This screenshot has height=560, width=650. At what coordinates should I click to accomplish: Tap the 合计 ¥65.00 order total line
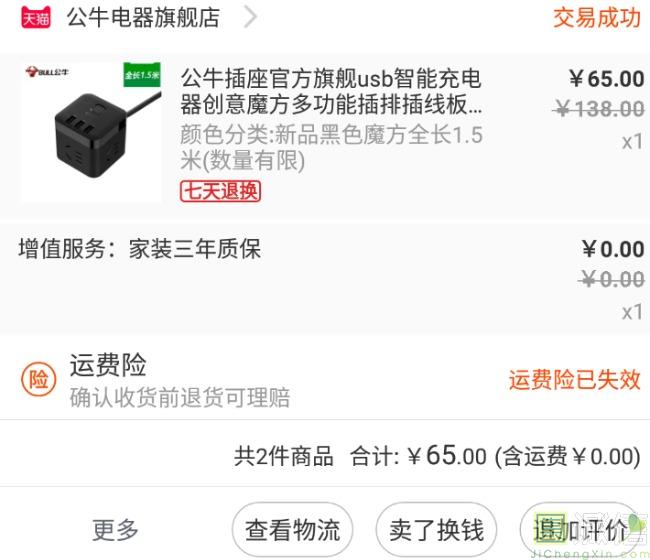(x=437, y=456)
